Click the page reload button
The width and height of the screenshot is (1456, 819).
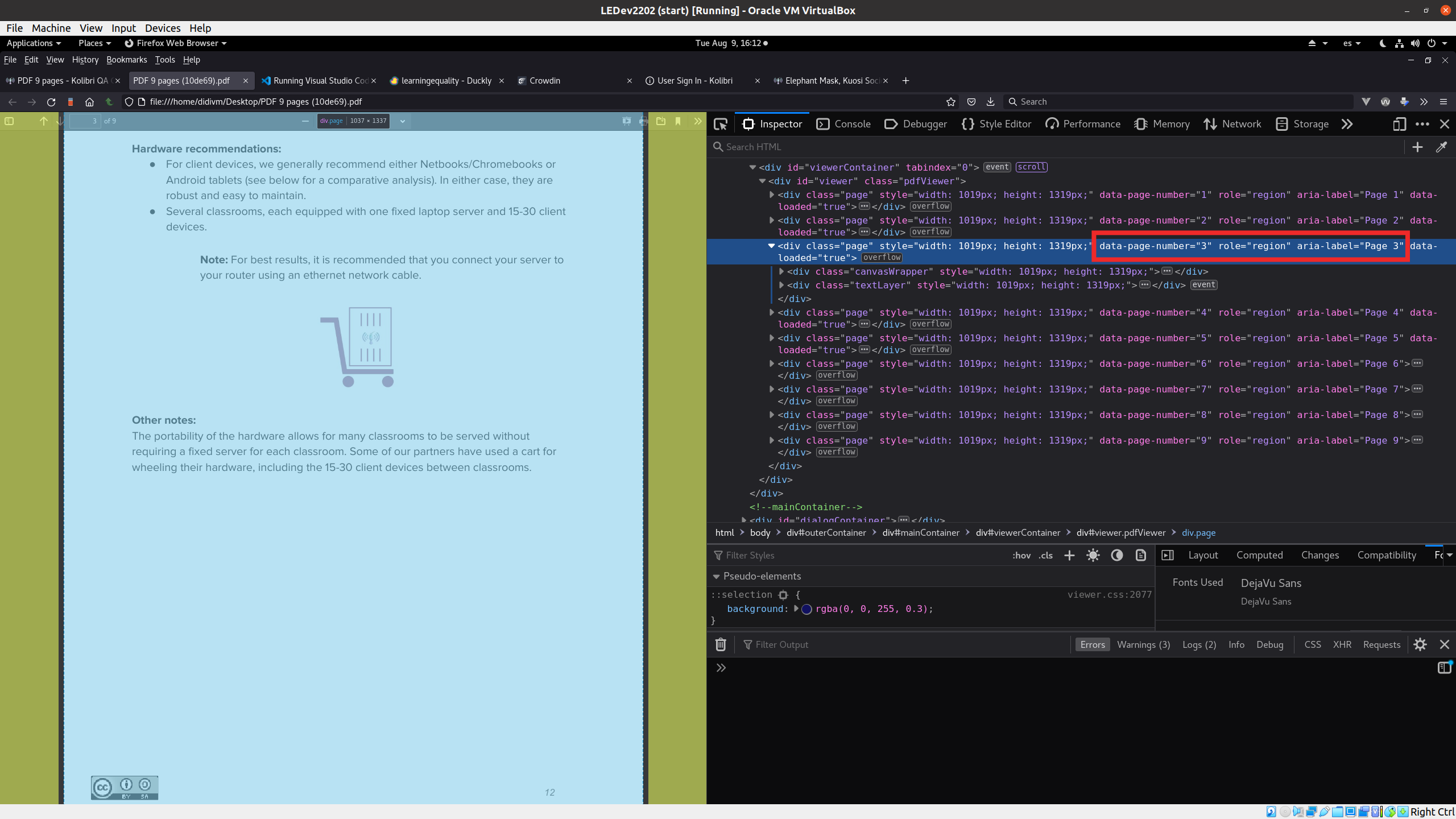(51, 102)
